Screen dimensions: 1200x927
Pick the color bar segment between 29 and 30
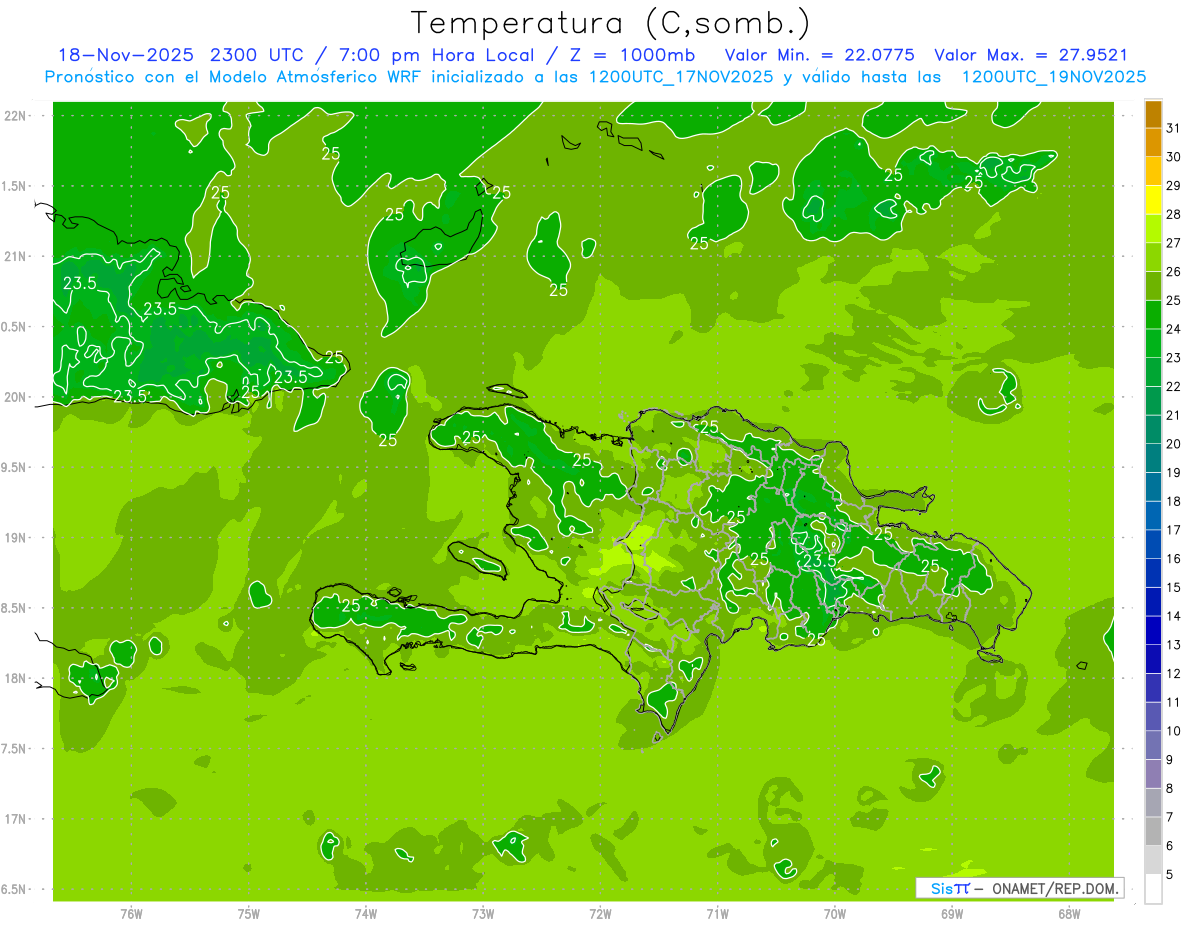coord(1153,170)
